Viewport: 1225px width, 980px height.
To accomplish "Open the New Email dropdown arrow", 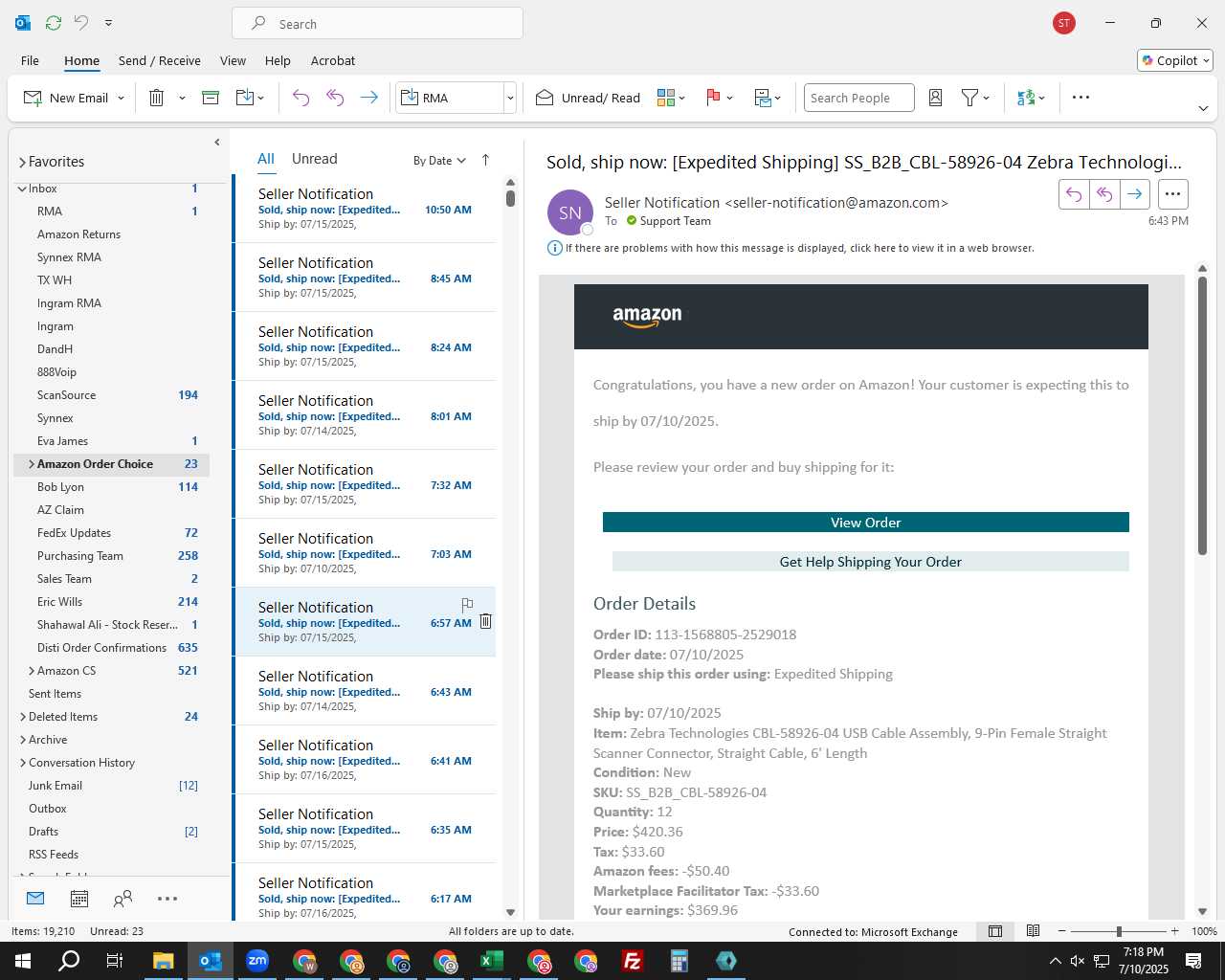I will coord(121,98).
